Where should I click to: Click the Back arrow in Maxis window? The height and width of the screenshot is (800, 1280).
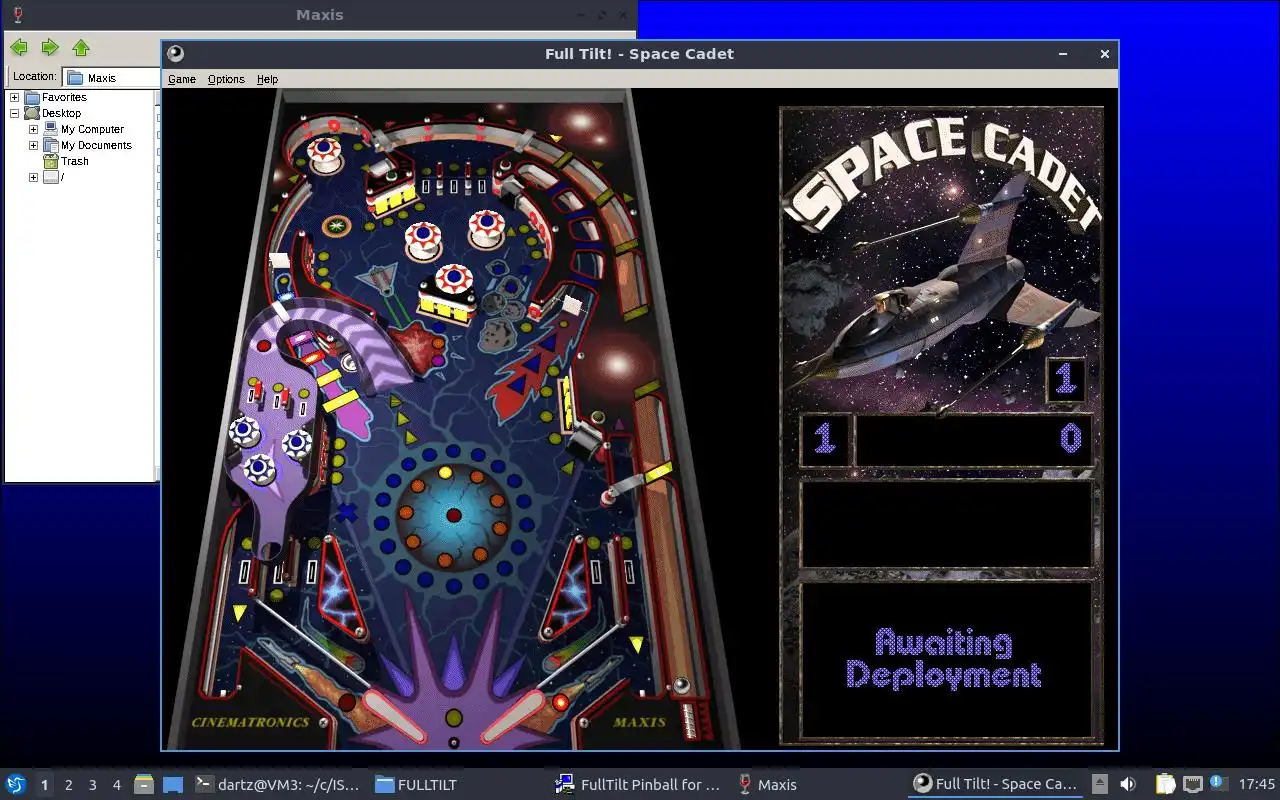click(x=19, y=47)
